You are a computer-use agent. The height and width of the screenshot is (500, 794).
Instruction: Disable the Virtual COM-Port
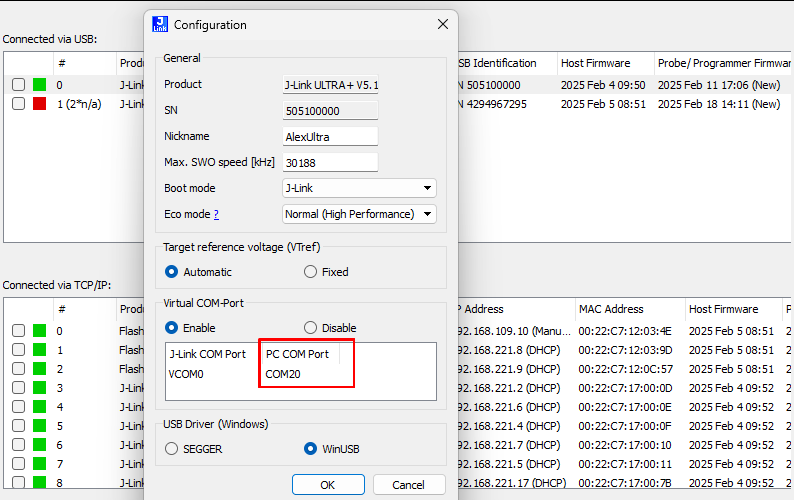point(330,328)
